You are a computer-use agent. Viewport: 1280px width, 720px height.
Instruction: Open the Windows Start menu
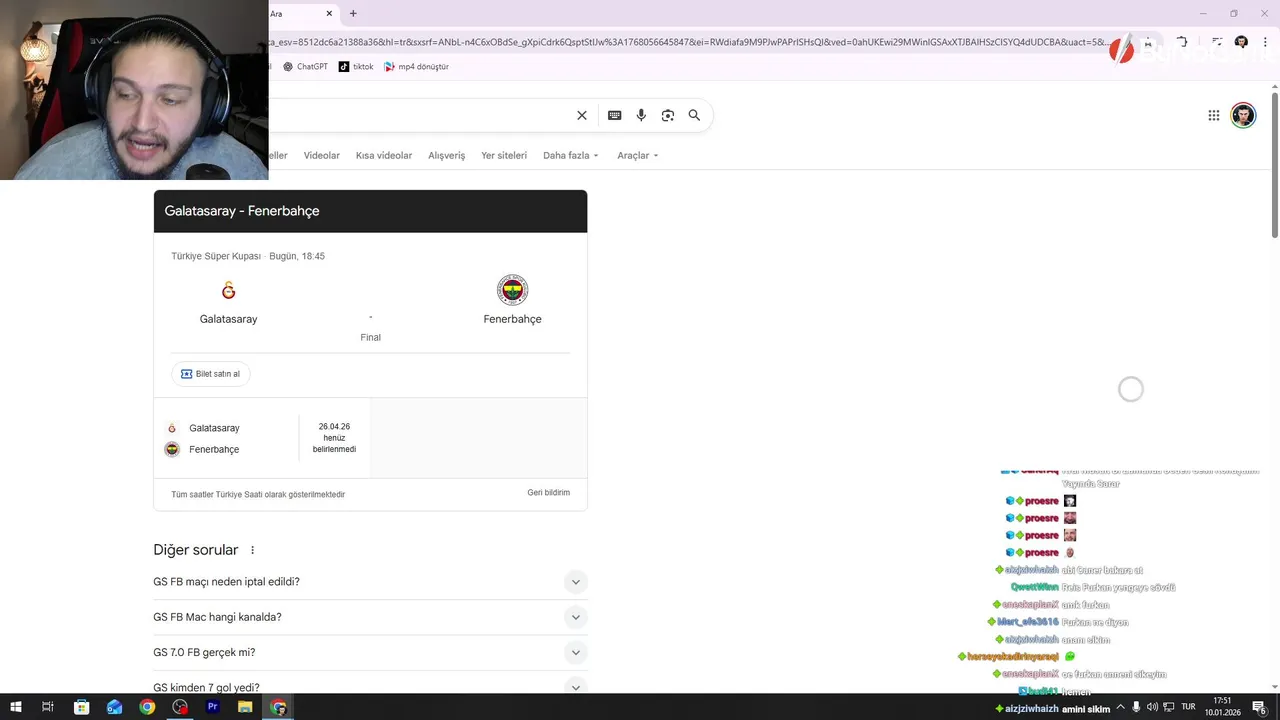[15, 707]
